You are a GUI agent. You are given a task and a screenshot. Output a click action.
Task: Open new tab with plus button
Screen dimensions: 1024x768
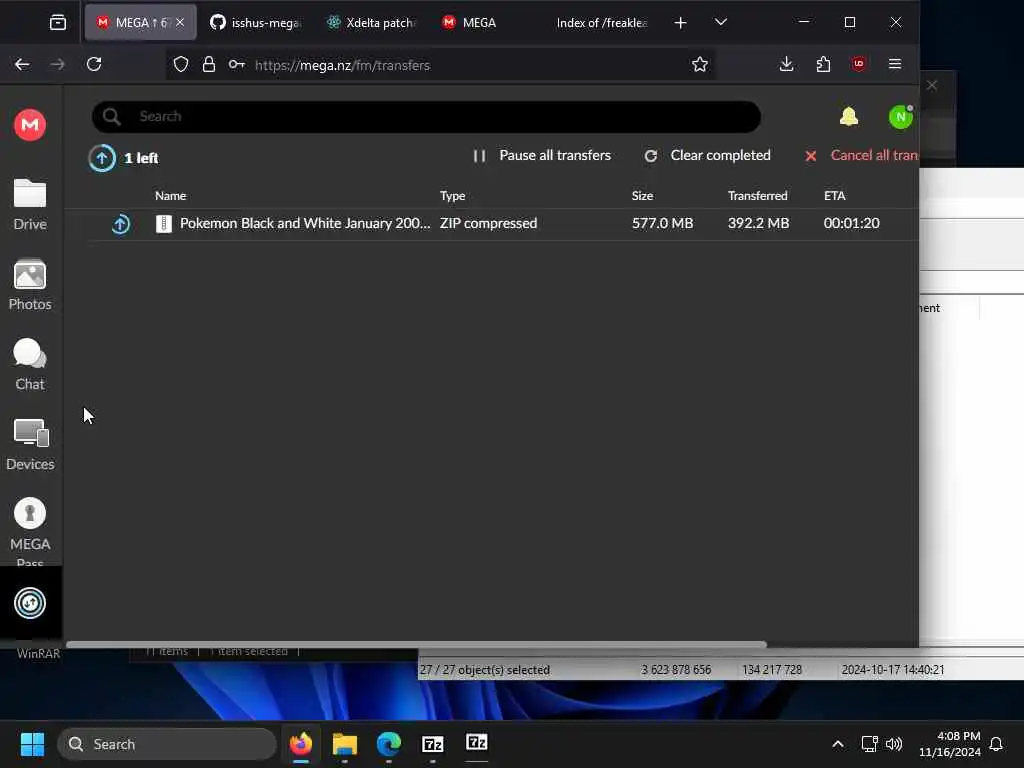point(680,23)
